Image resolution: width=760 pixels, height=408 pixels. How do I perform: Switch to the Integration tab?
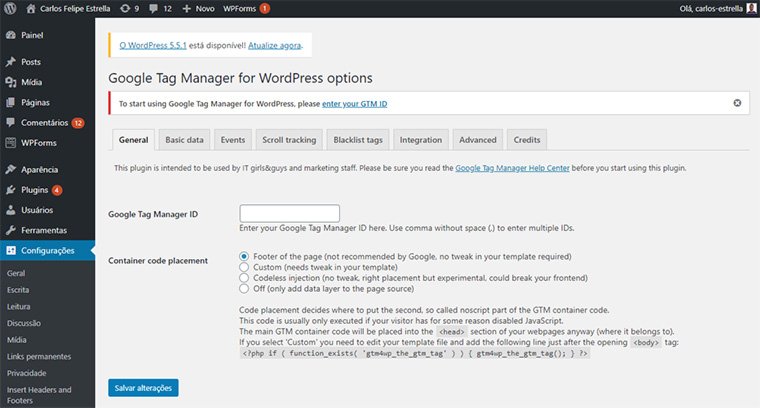pos(421,140)
